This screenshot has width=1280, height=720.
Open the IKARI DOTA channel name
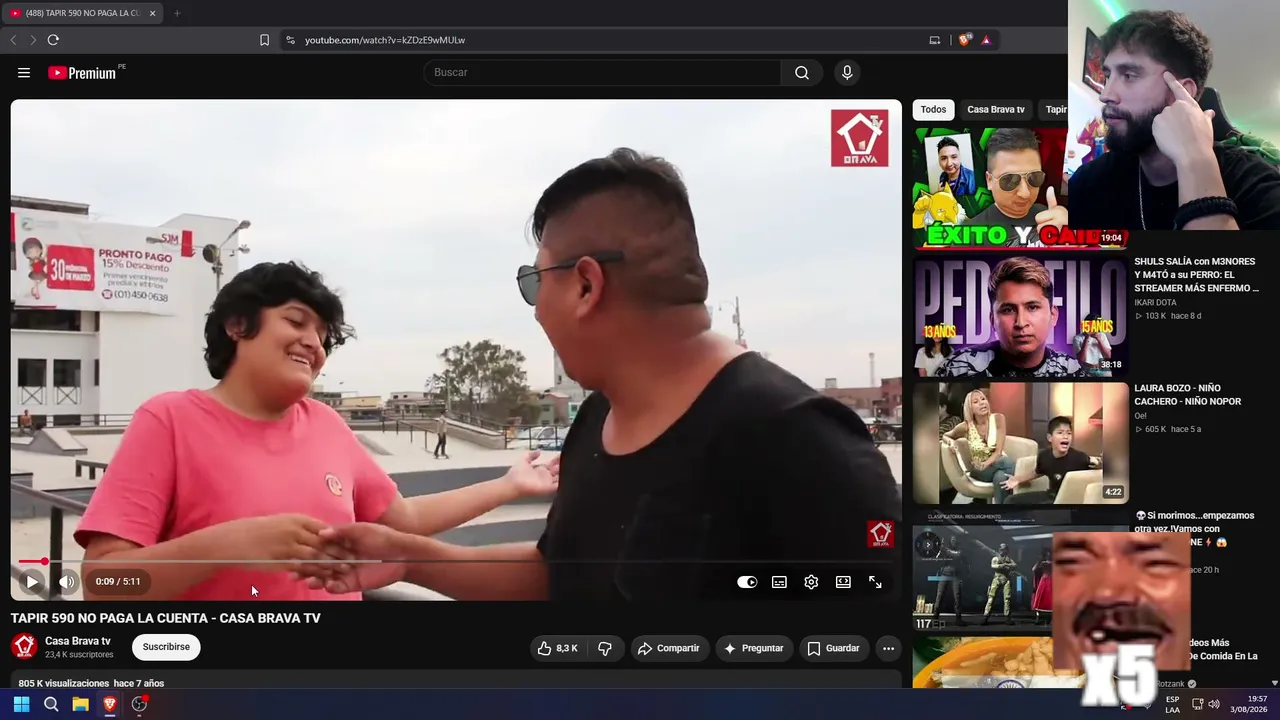click(1155, 302)
